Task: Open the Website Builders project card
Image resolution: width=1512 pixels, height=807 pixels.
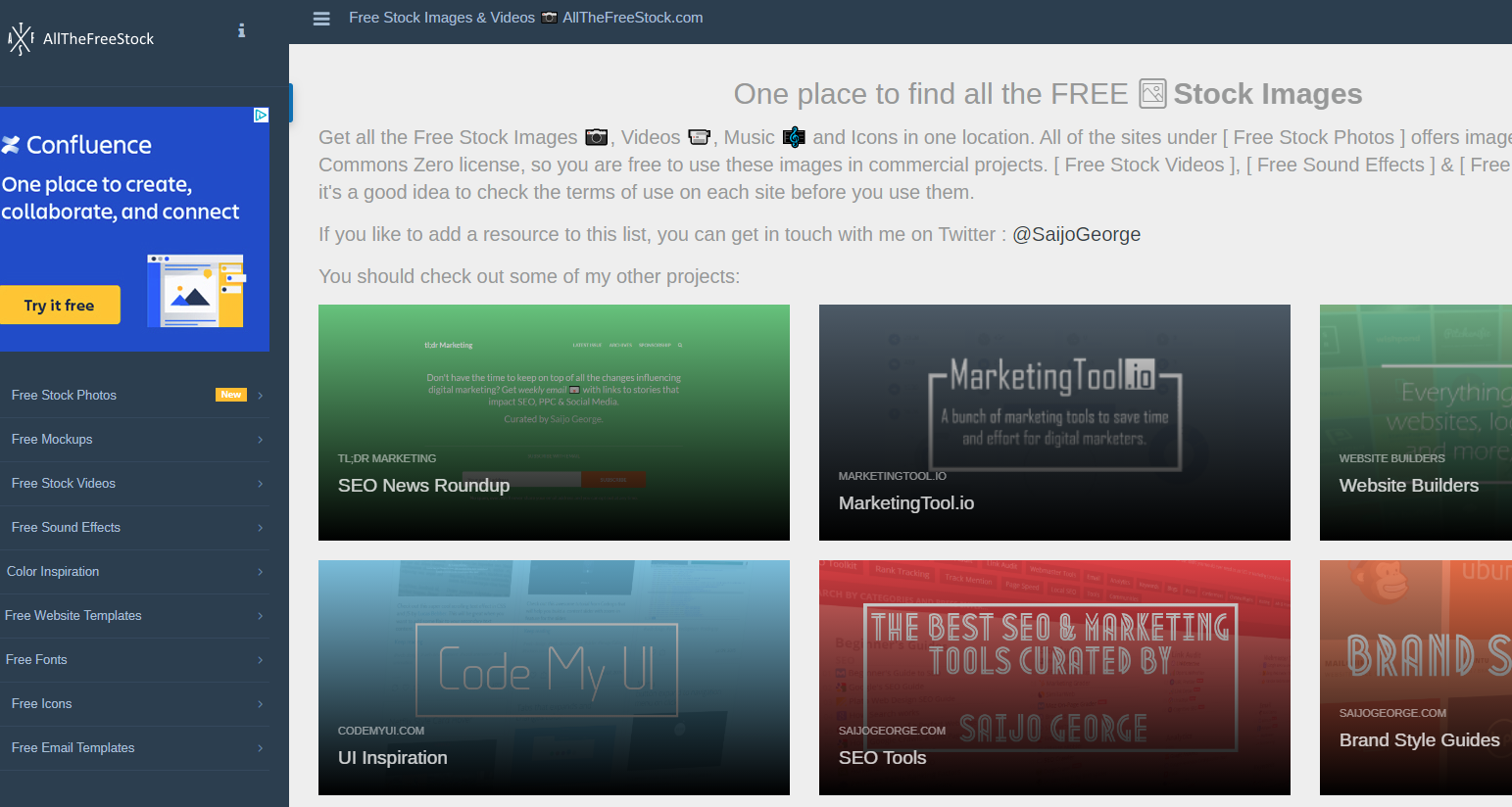Action: point(1416,422)
